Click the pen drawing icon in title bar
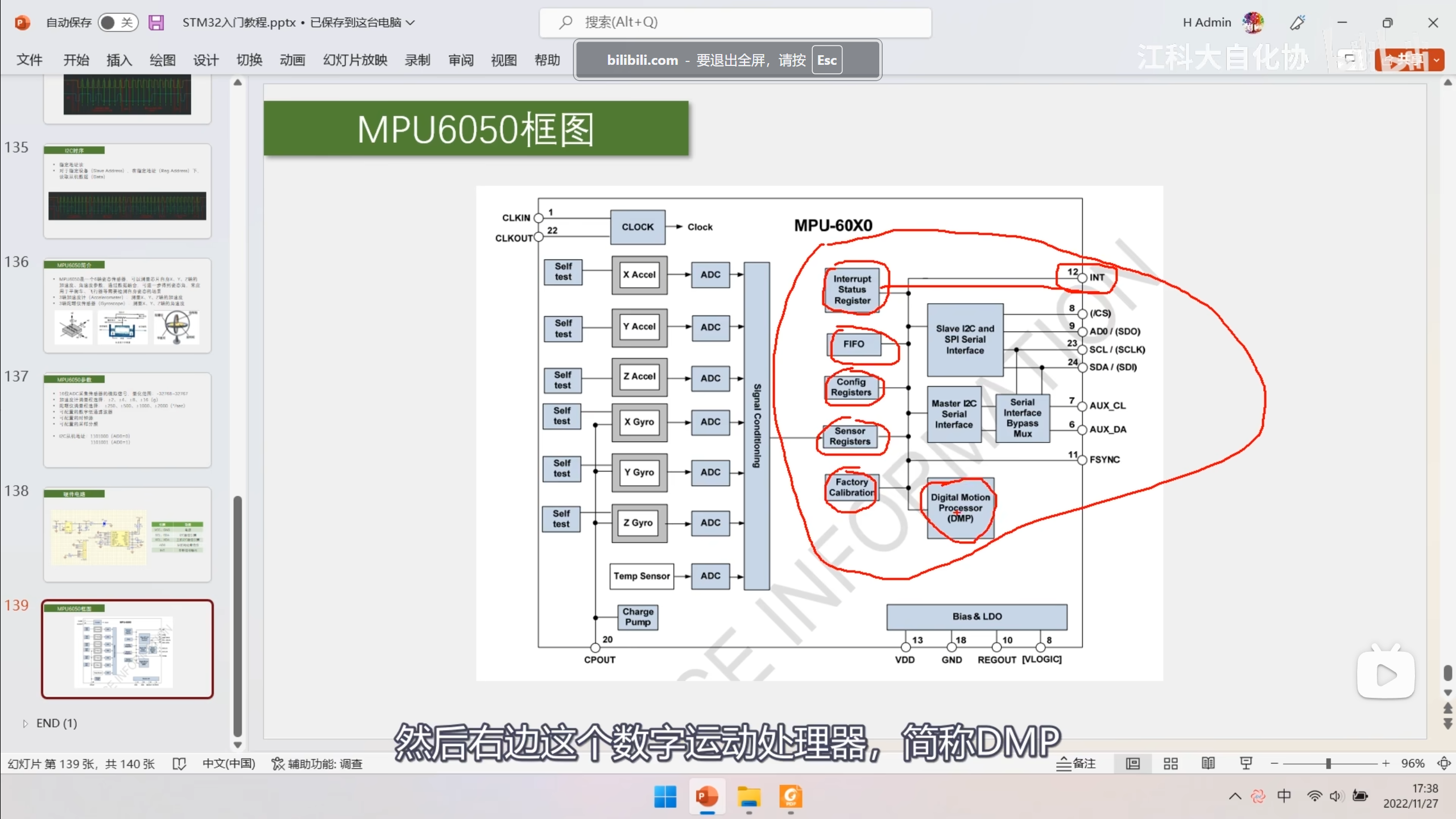 coord(1297,23)
